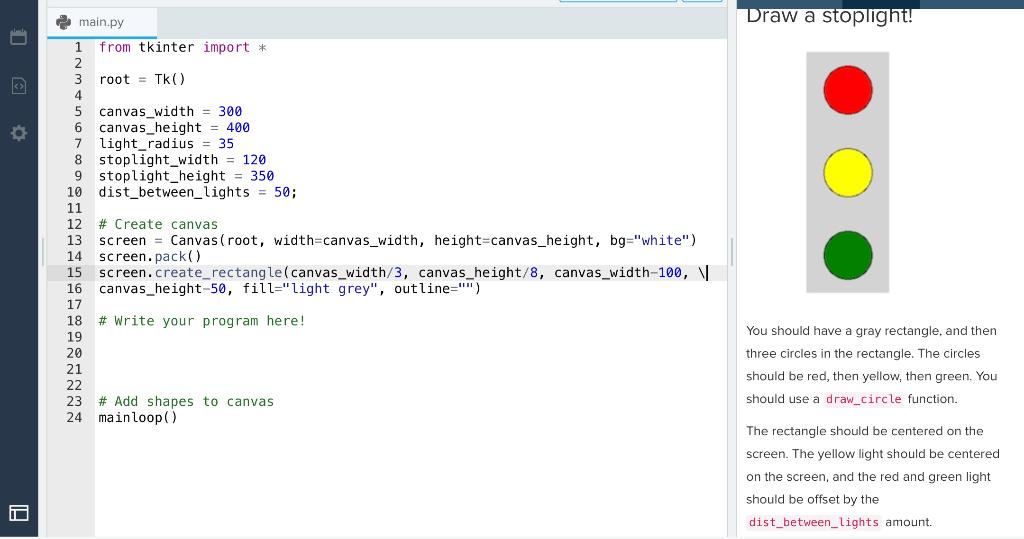Viewport: 1024px width, 539px height.
Task: Click the 'from tkinter import *' line
Action: (x=182, y=47)
